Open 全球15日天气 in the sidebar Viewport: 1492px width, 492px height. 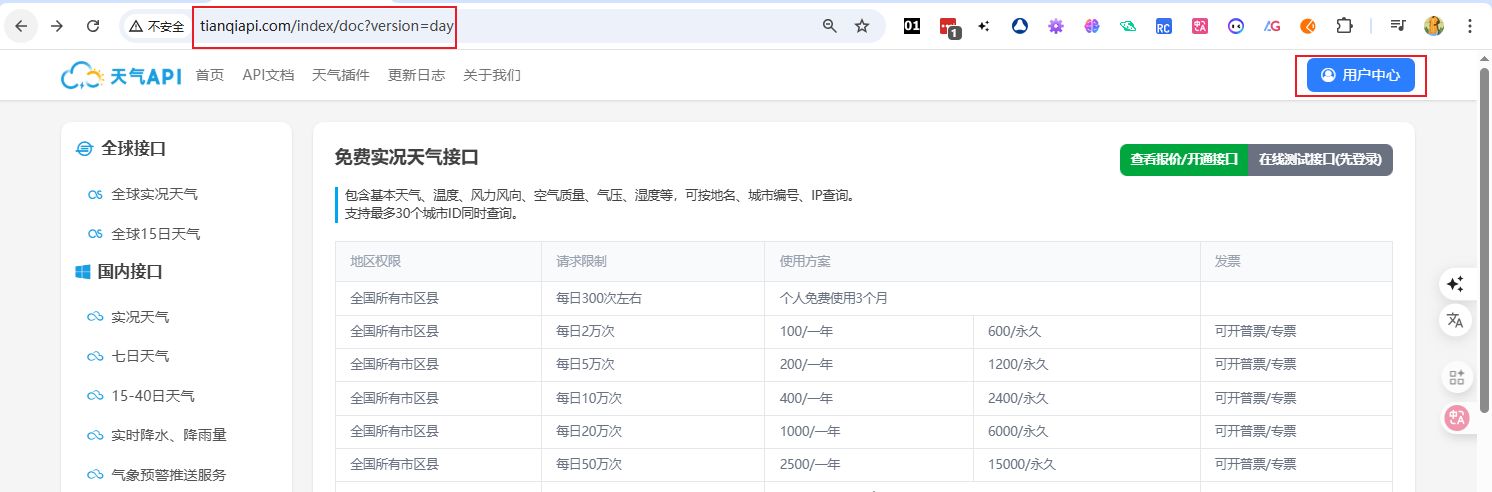coord(155,234)
